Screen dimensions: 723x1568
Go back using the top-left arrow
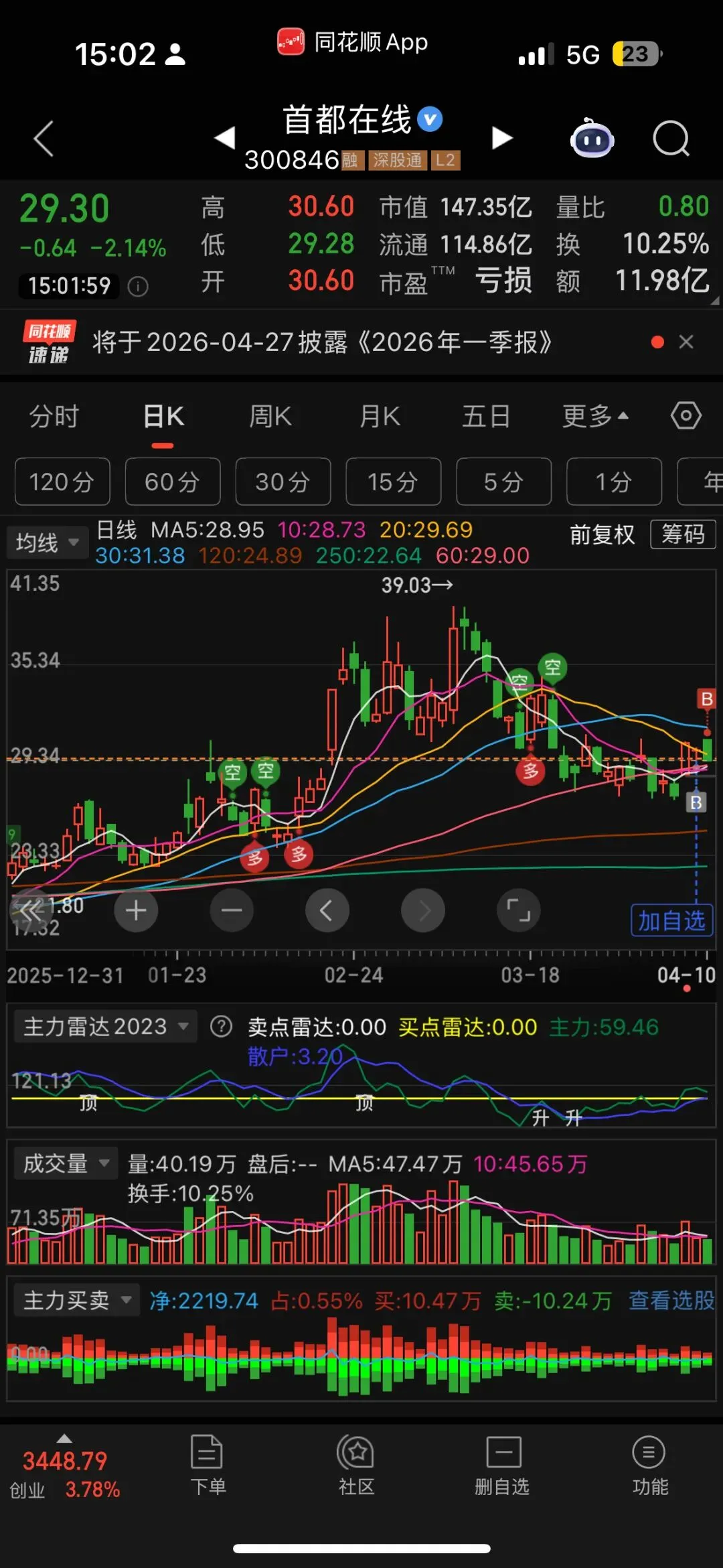pyautogui.click(x=44, y=139)
